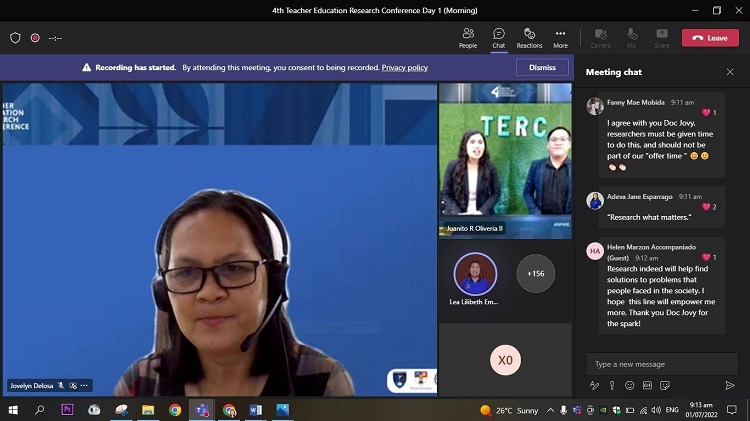Open Windows taskbar search
Image resolution: width=750 pixels, height=421 pixels.
coord(40,410)
